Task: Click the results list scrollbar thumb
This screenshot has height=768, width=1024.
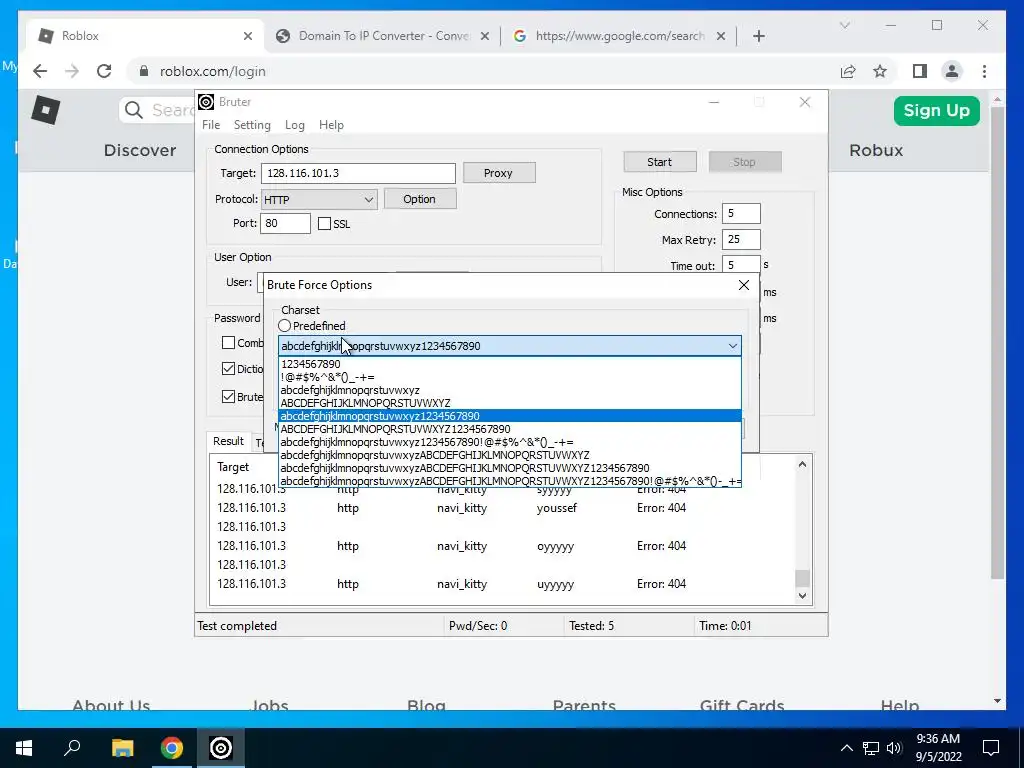Action: coord(802,578)
